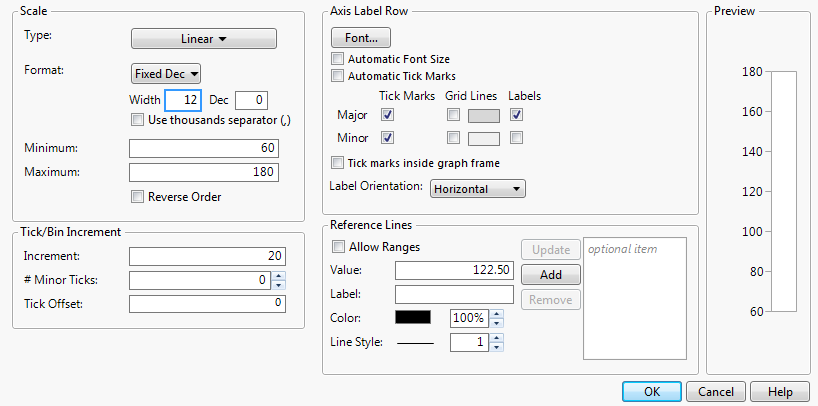The height and width of the screenshot is (406, 818).
Task: Click the Major grid lines color swatch
Action: coord(484,115)
